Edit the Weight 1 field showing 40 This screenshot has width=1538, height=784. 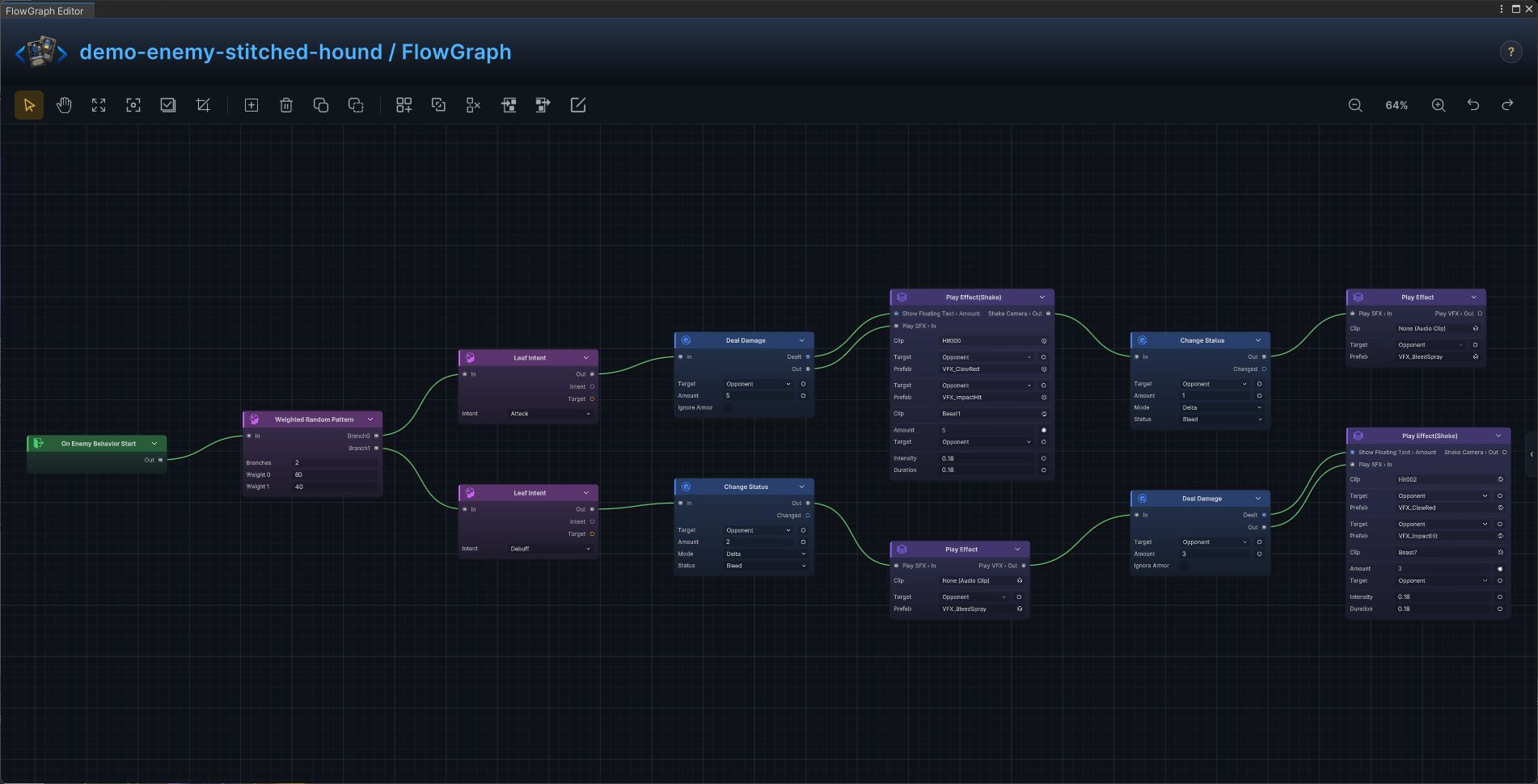(335, 487)
